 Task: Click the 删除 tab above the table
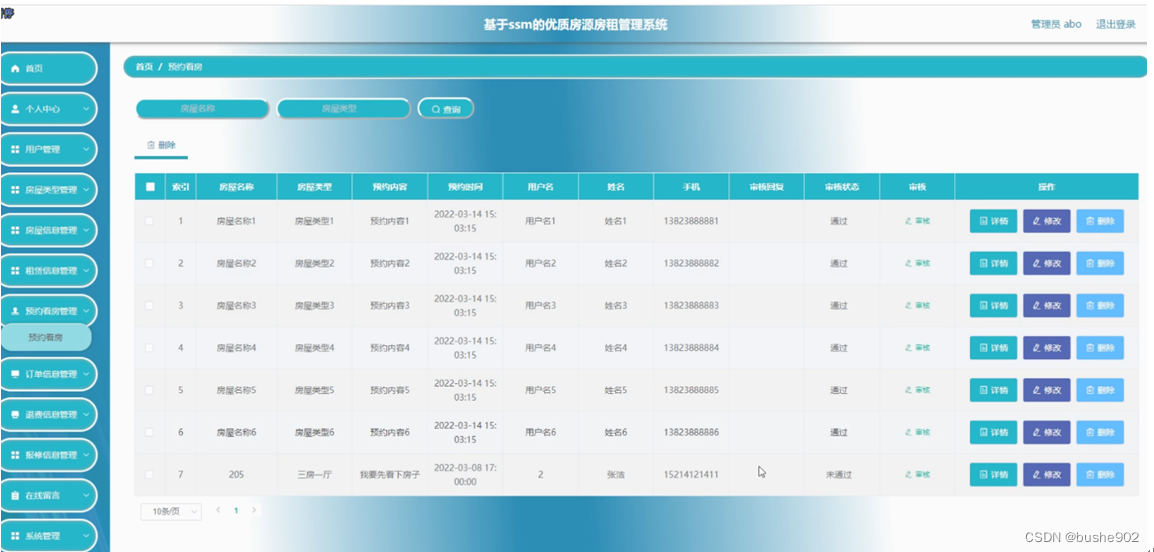click(161, 145)
